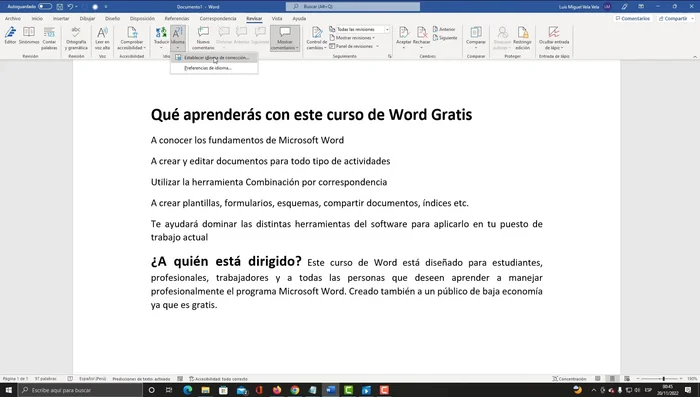Viewport: 700px width, 397px height.
Task: Open Firefox from the taskbar
Action: coord(277,390)
